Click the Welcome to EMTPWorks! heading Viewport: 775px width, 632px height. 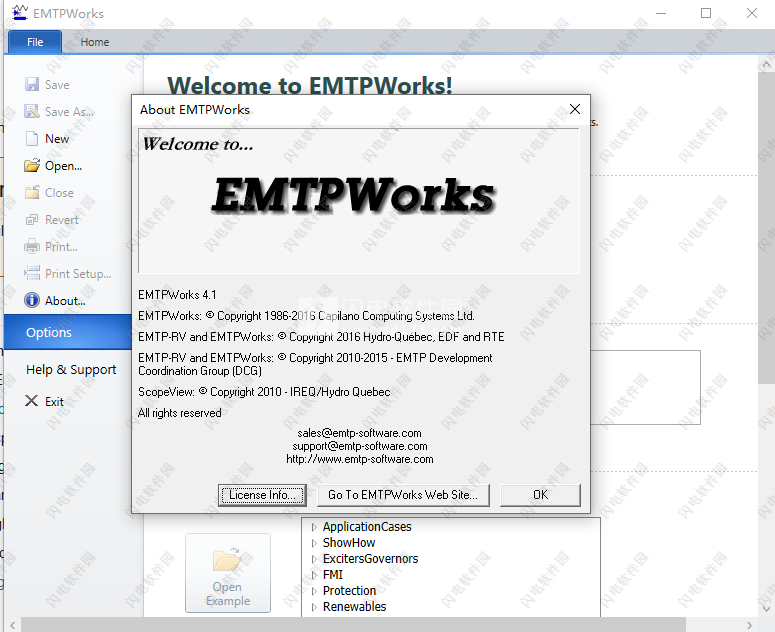(x=310, y=85)
